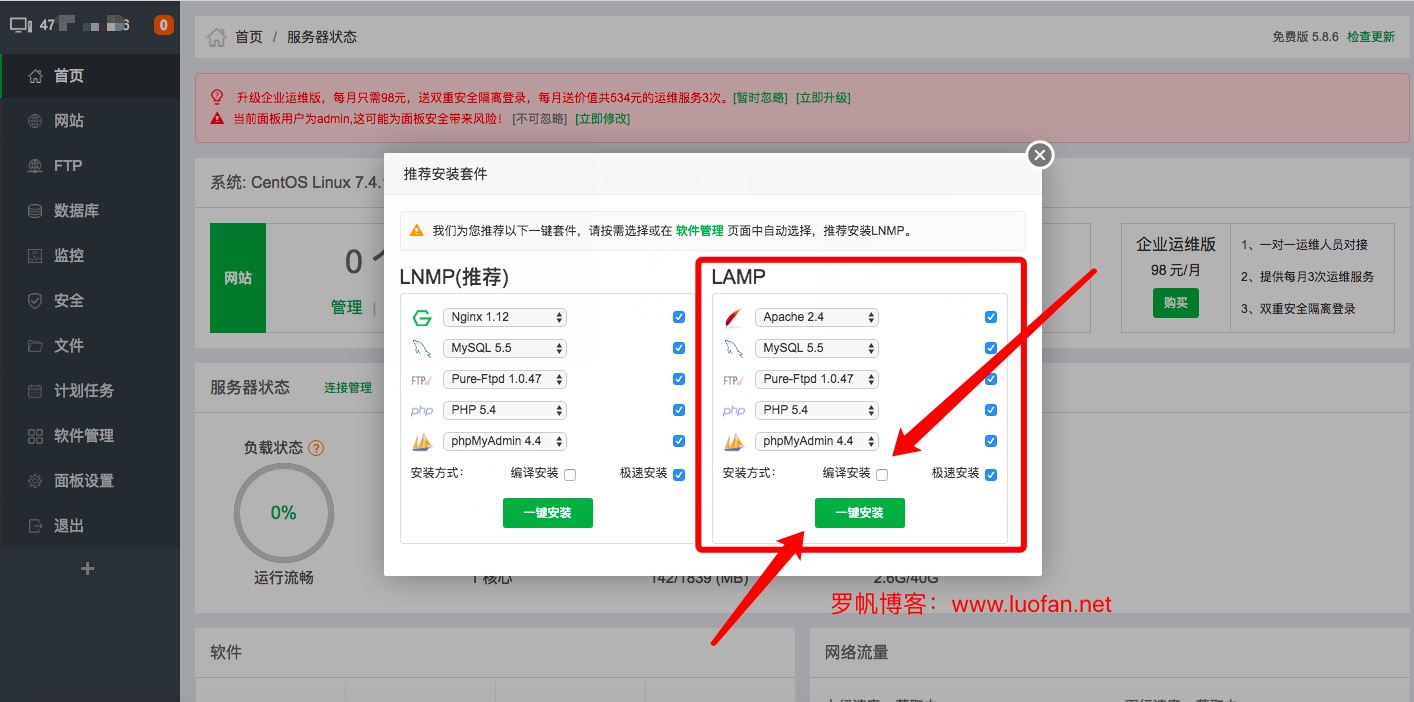Viewport: 1414px width, 702px height.
Task: Close the 推荐安装套件 dialog
Action: [x=1040, y=155]
